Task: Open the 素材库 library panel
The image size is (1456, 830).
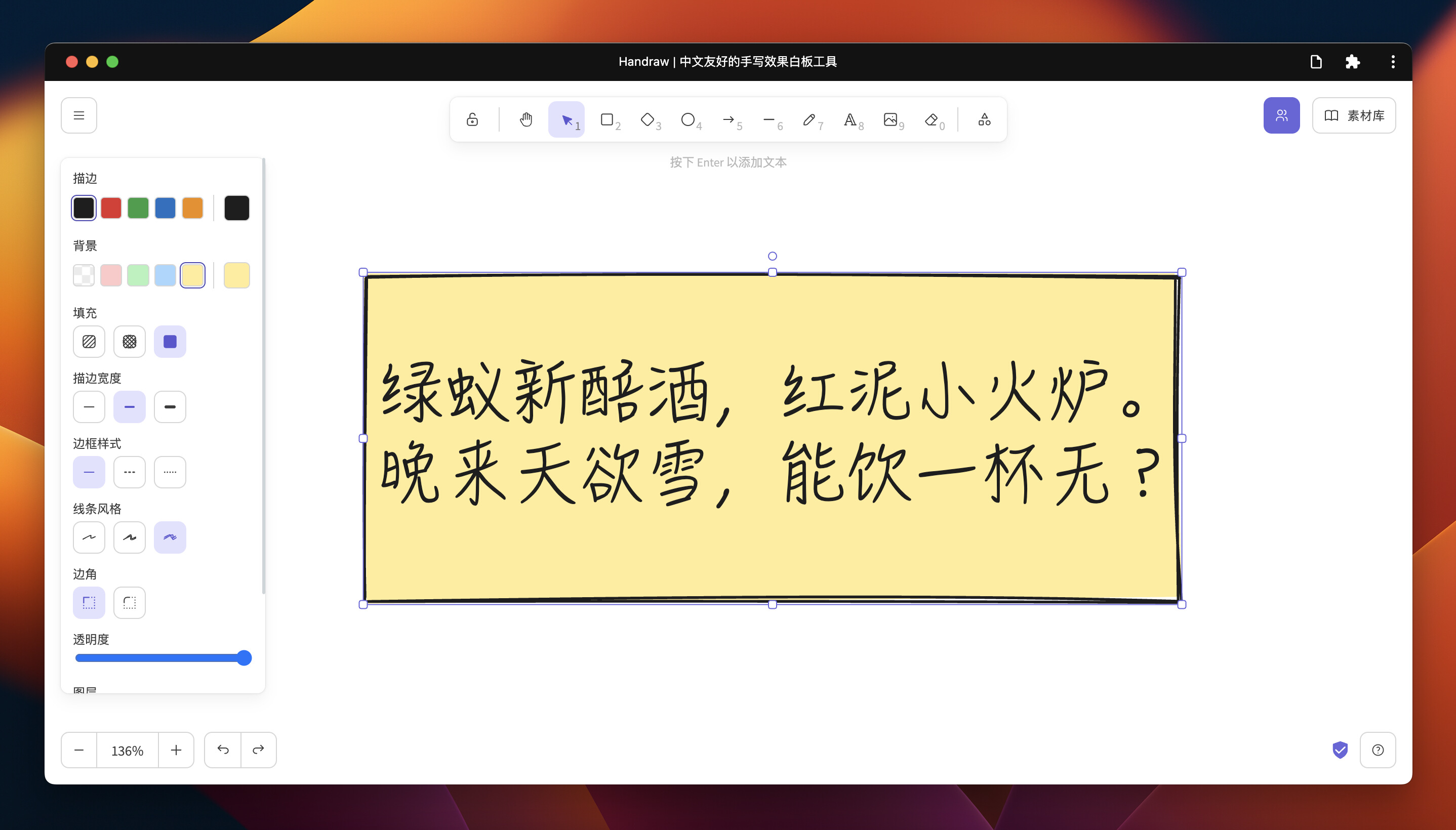Action: (x=1354, y=116)
